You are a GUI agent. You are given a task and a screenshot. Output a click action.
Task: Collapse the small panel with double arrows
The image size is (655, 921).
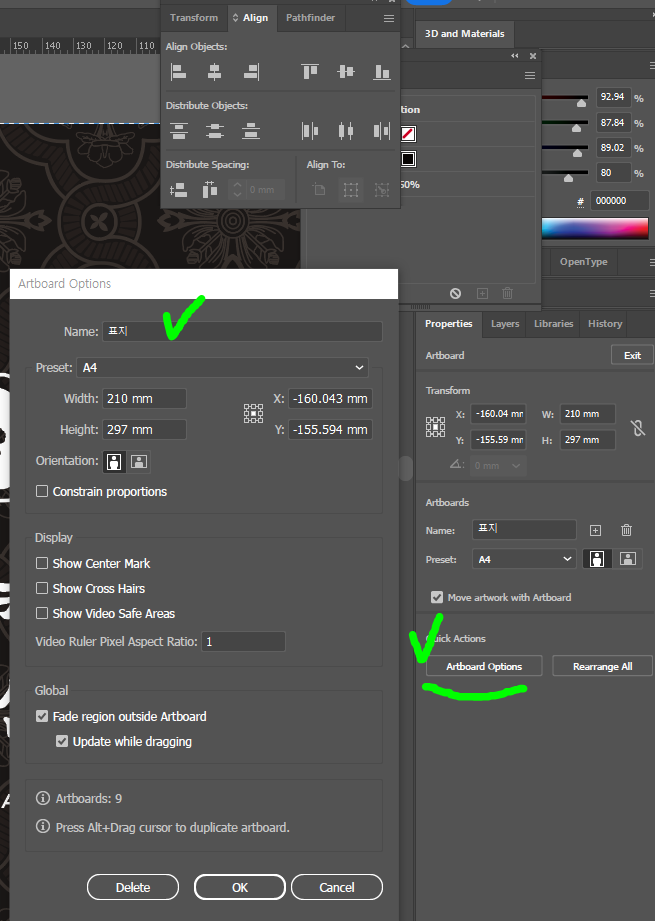pyautogui.click(x=515, y=56)
